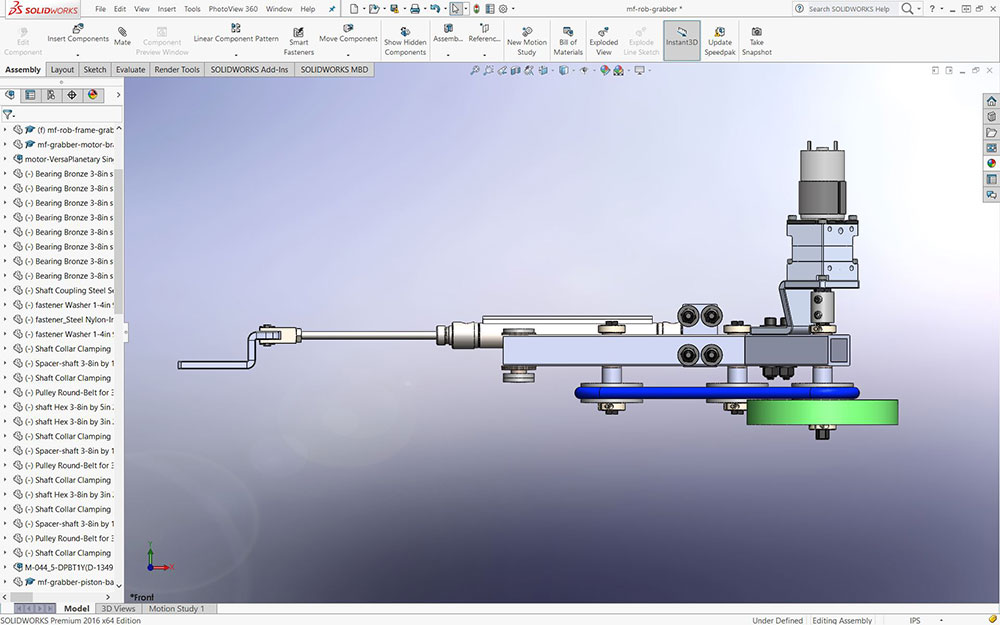
Task: Click the IPS unit system button
Action: coord(914,620)
